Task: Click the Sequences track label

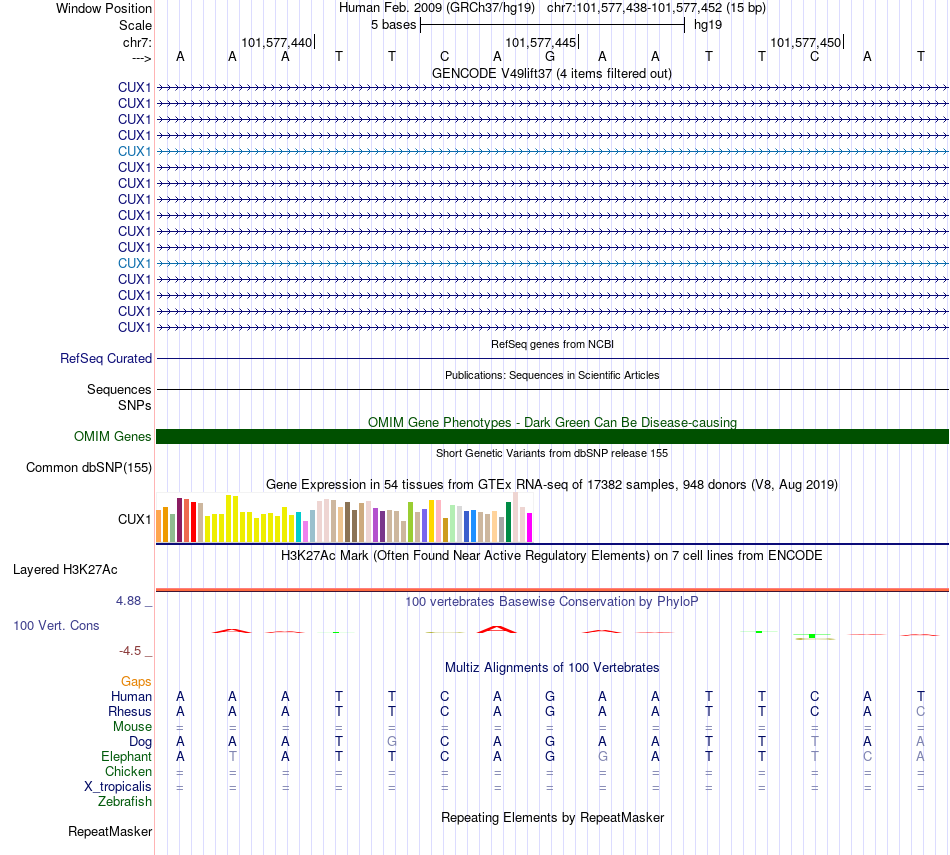Action: point(119,390)
